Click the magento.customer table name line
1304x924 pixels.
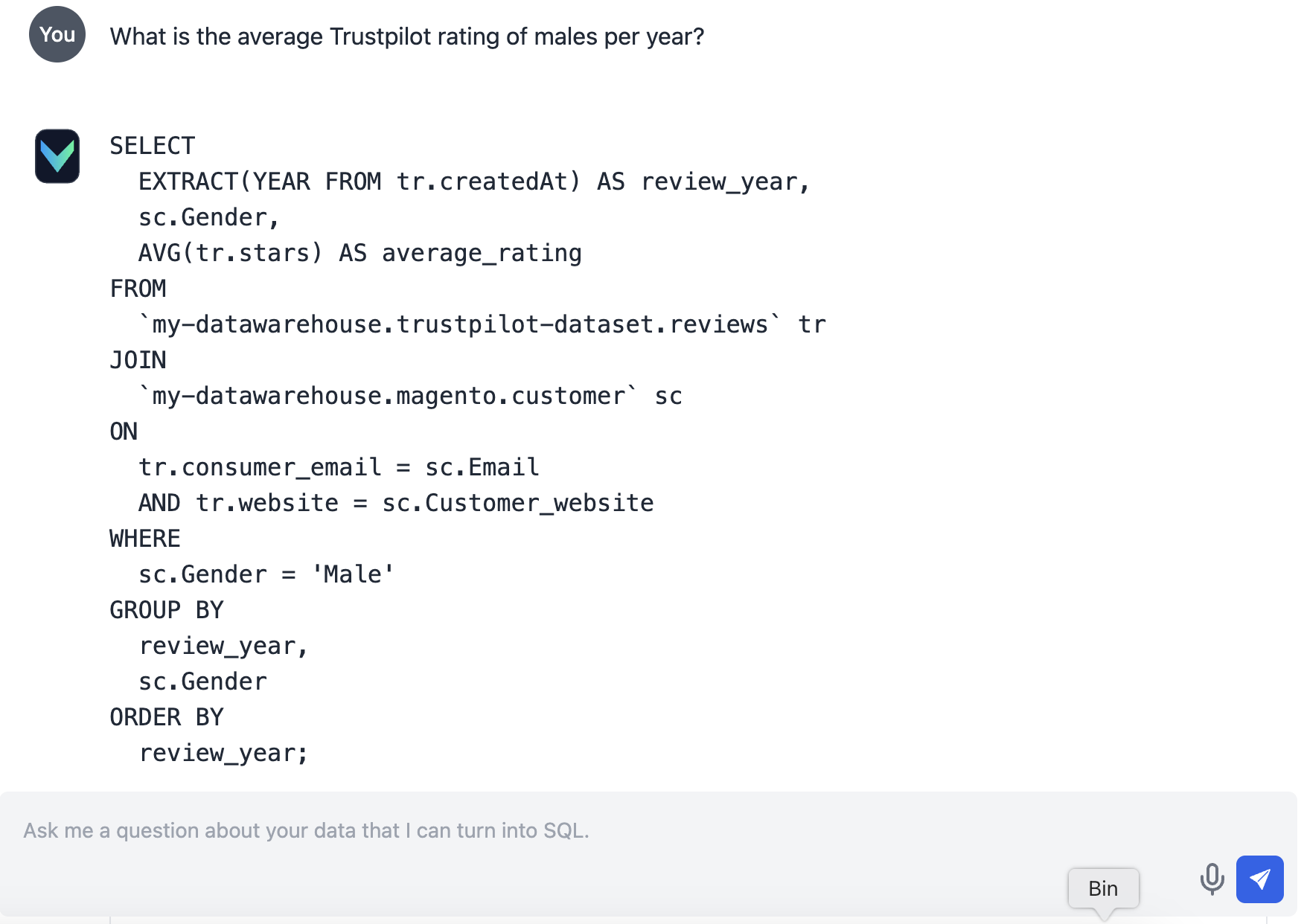point(410,396)
